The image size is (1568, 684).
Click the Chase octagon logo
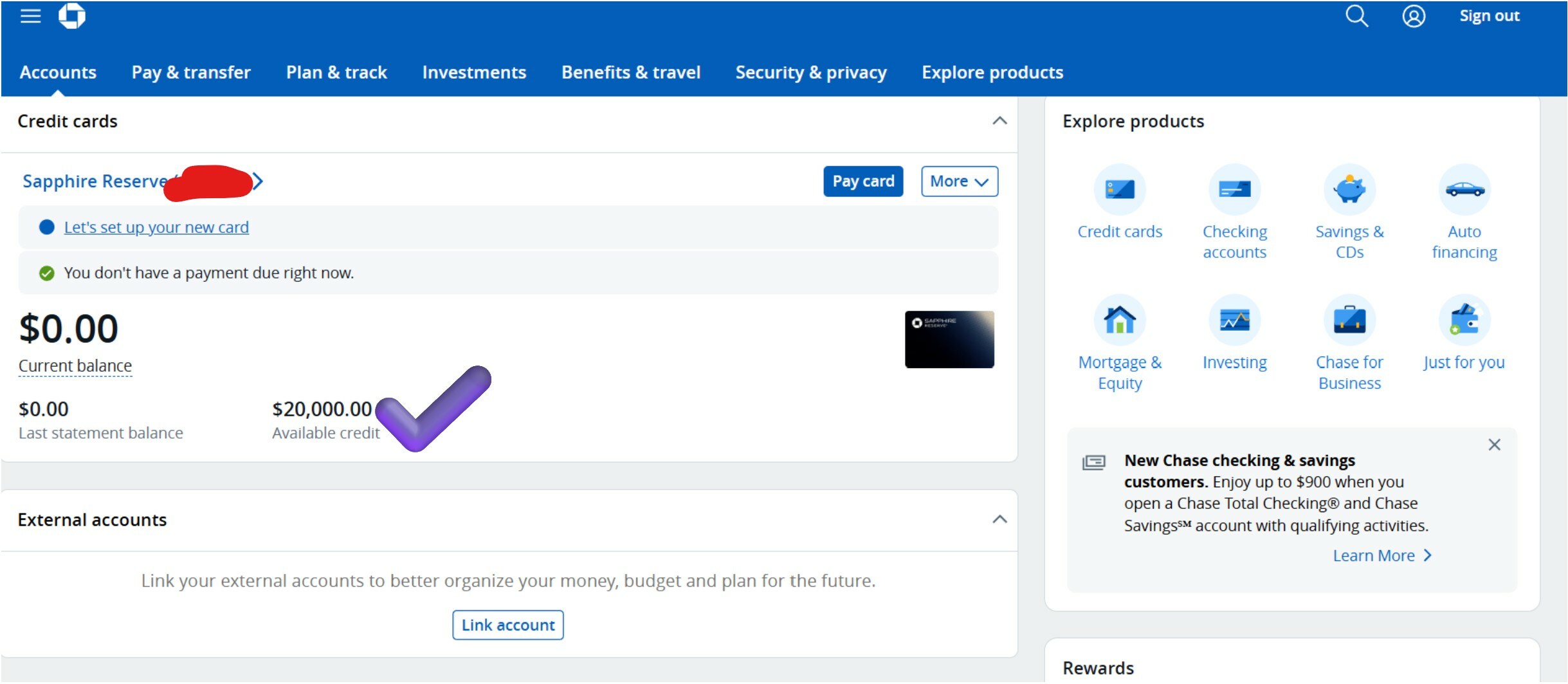tap(72, 16)
